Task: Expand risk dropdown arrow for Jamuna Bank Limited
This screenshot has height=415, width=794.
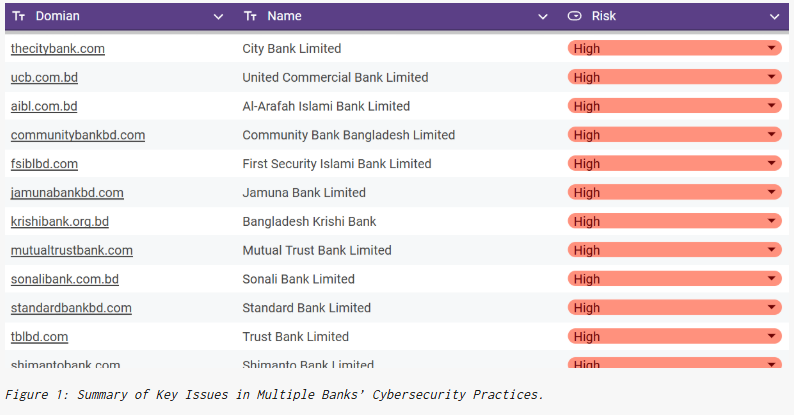Action: coord(771,192)
